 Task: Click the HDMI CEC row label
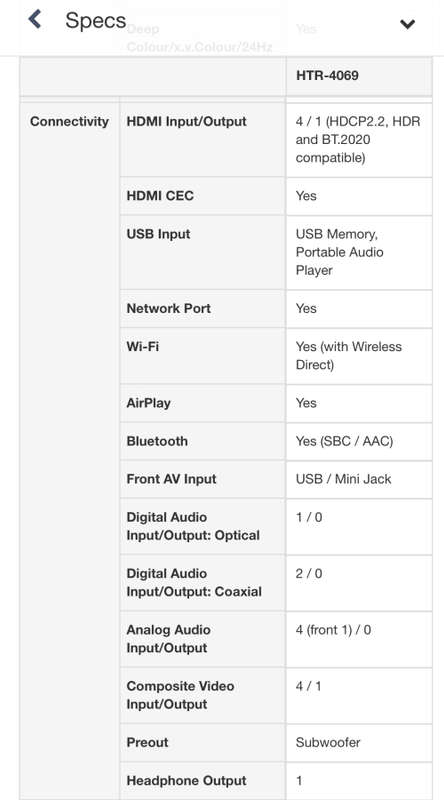(x=160, y=196)
